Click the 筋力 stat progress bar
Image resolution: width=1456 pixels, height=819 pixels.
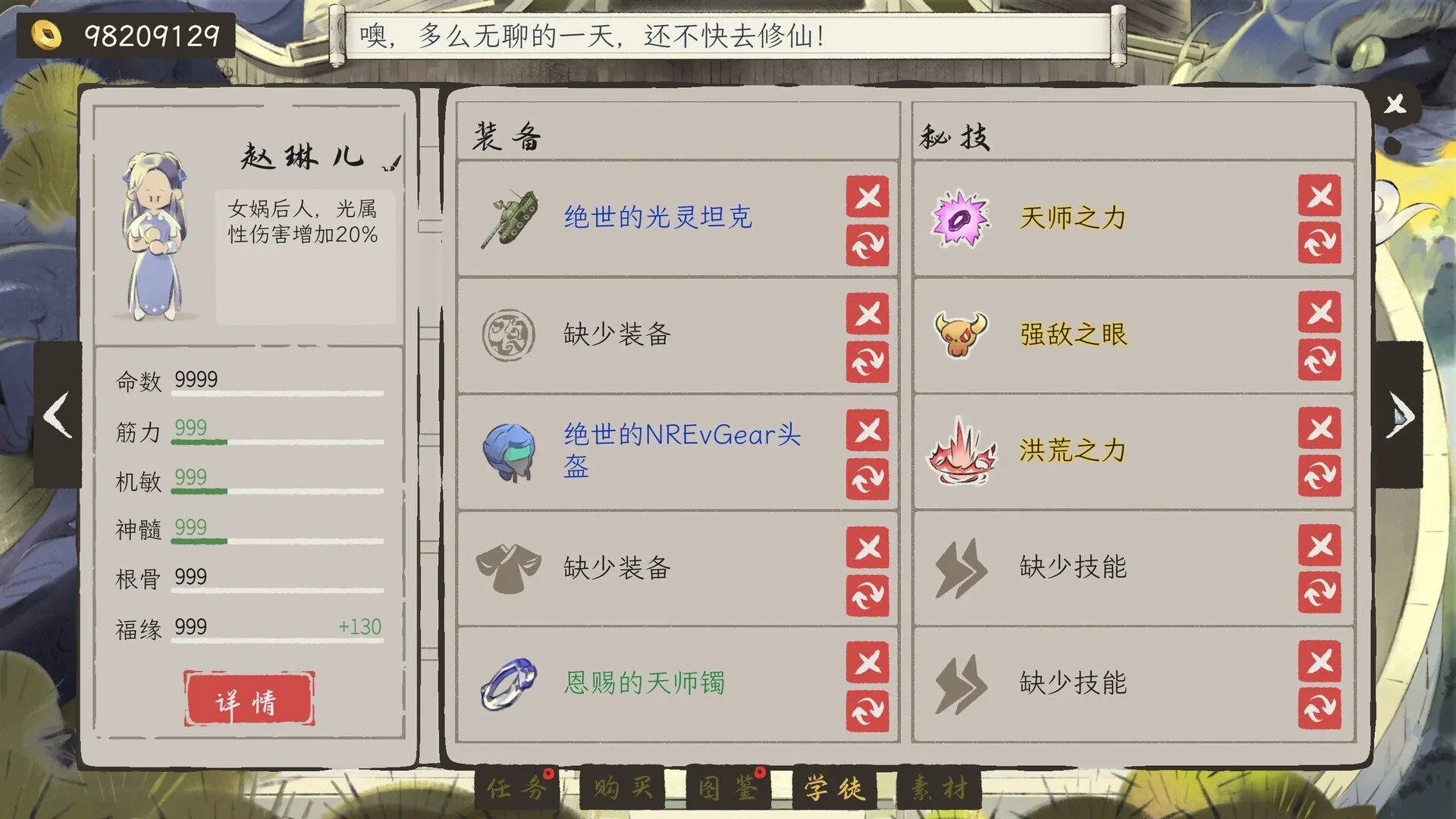[278, 441]
